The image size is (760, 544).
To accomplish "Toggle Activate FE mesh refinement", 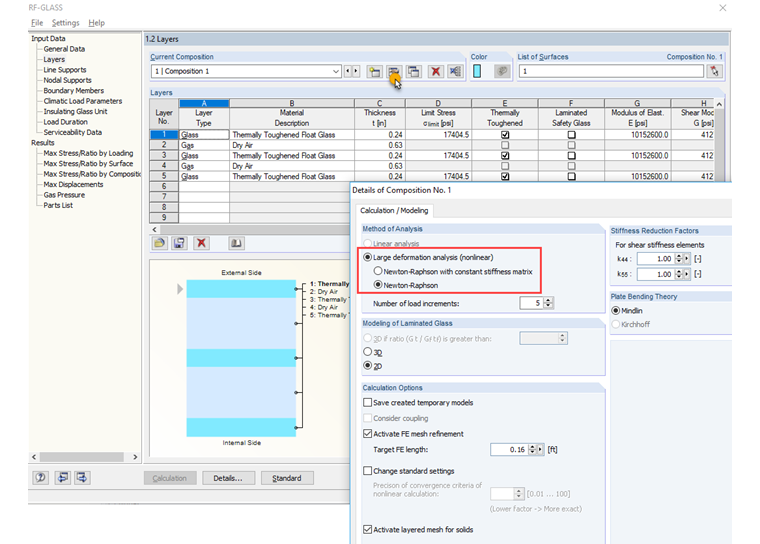I will 368,433.
